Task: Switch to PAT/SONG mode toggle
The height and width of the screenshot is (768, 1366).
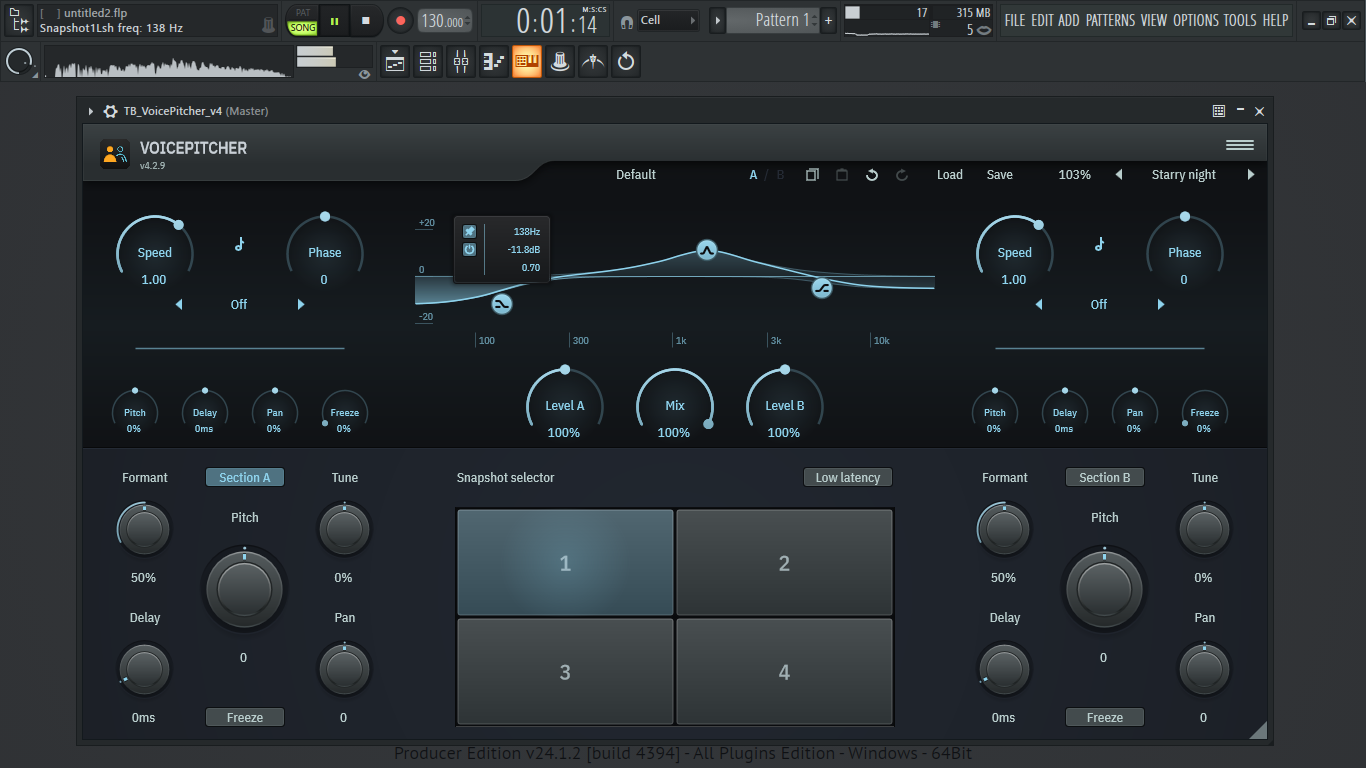Action: 303,20
